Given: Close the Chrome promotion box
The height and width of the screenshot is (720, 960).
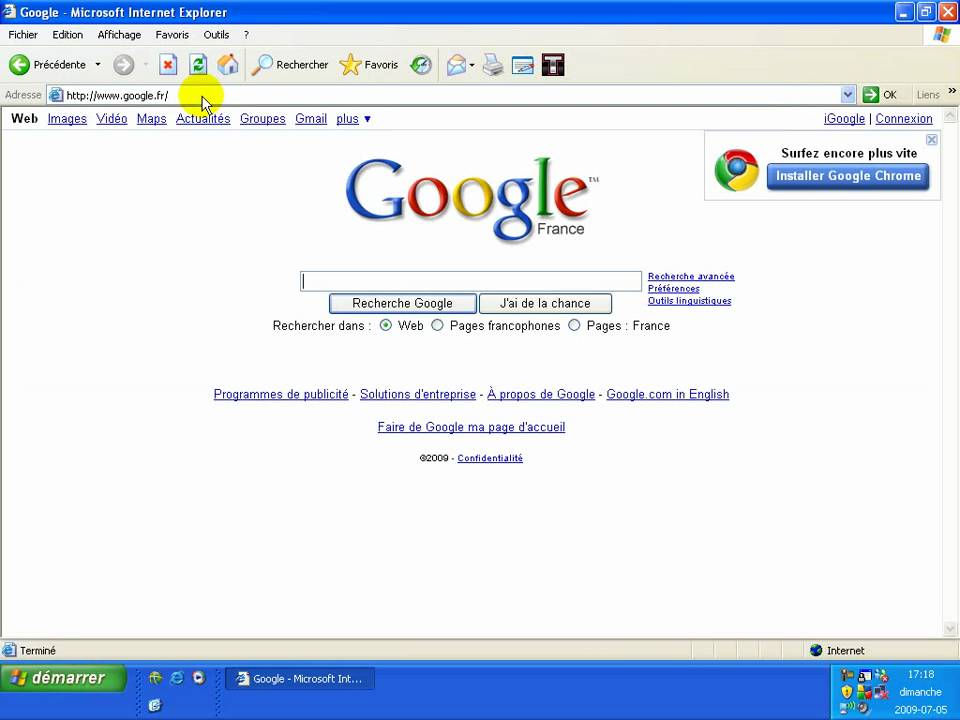Looking at the screenshot, I should (x=931, y=140).
